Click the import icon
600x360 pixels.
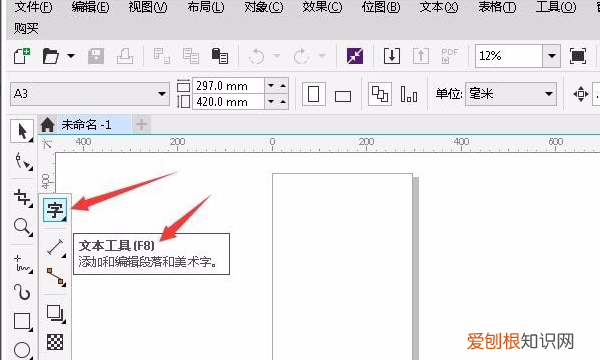392,56
